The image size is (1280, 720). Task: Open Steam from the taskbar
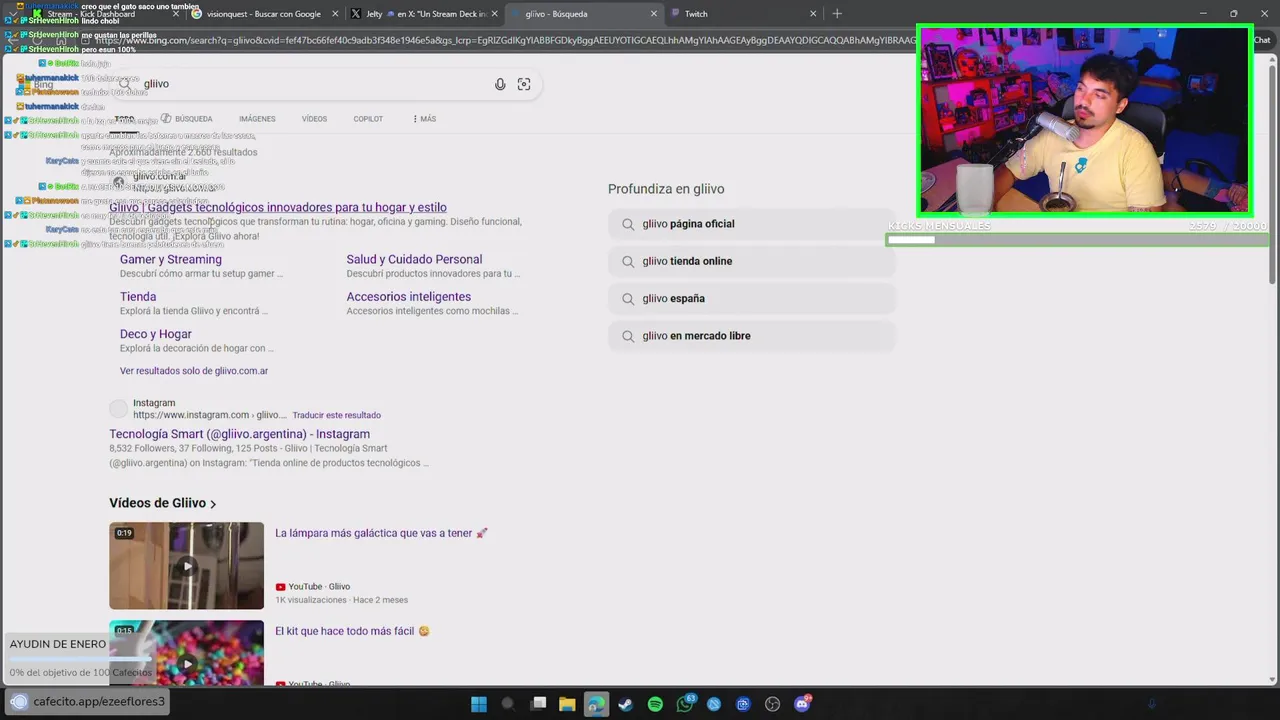(626, 704)
